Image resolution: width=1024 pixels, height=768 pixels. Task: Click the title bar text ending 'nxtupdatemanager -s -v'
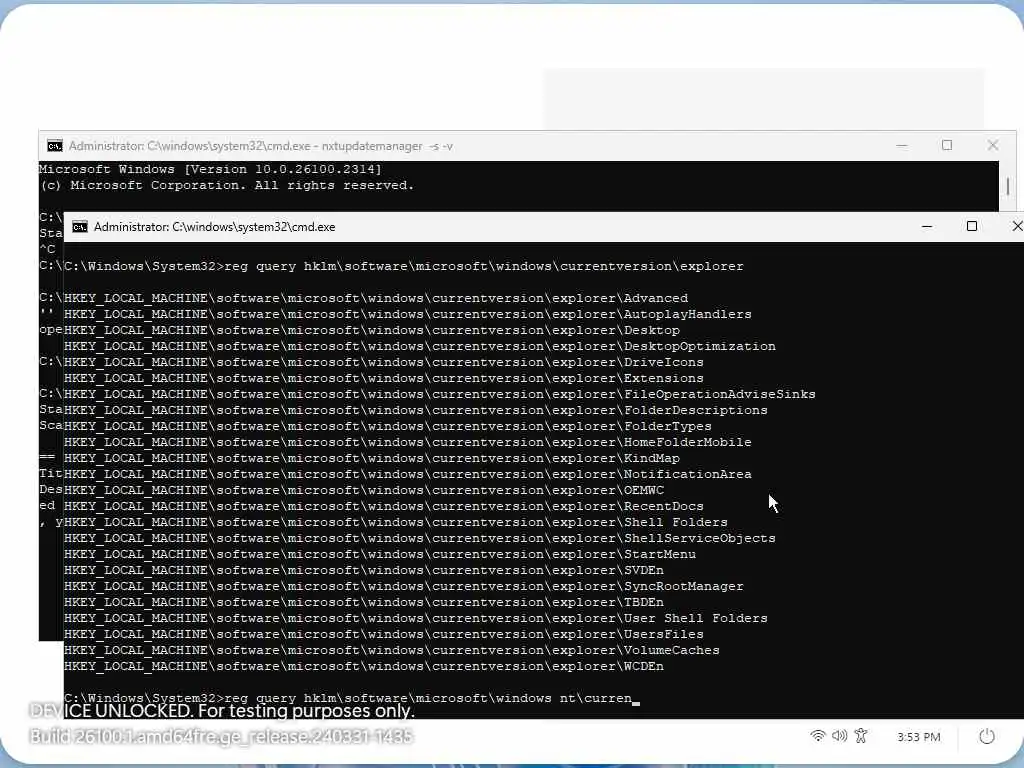pyautogui.click(x=261, y=146)
